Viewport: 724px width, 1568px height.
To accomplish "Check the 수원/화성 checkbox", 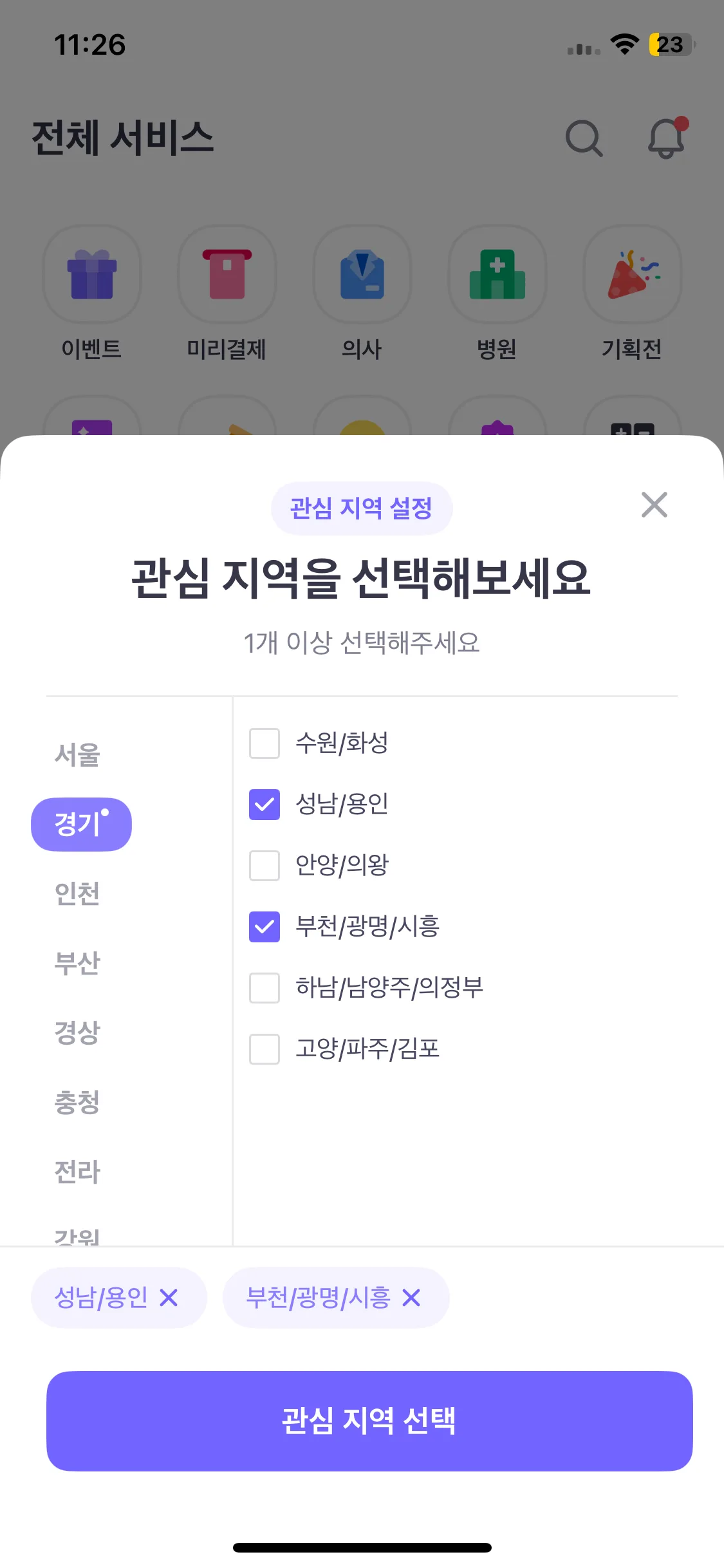I will pyautogui.click(x=265, y=743).
